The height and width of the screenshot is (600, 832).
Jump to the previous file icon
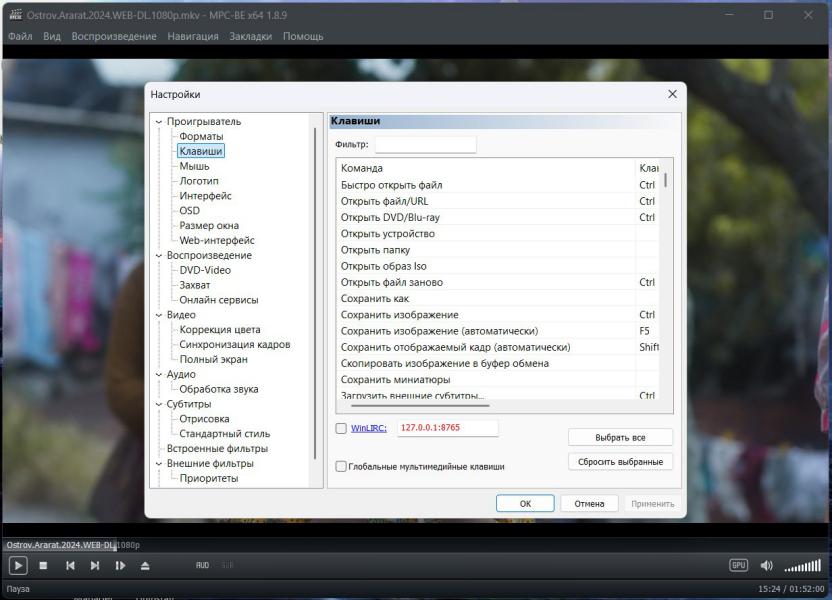point(70,566)
